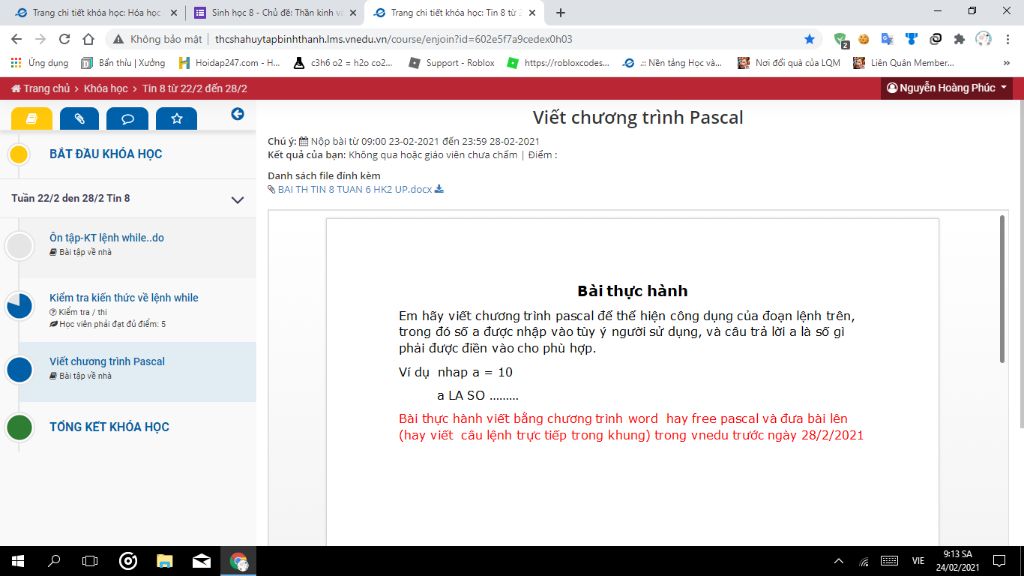This screenshot has width=1024, height=576.
Task: Go to Khóa học breadcrumb
Action: [x=106, y=88]
